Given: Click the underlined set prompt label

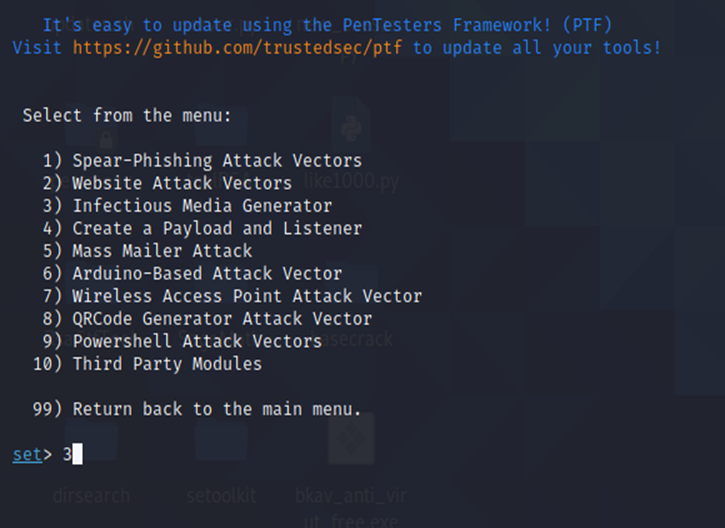Looking at the screenshot, I should 27,454.
